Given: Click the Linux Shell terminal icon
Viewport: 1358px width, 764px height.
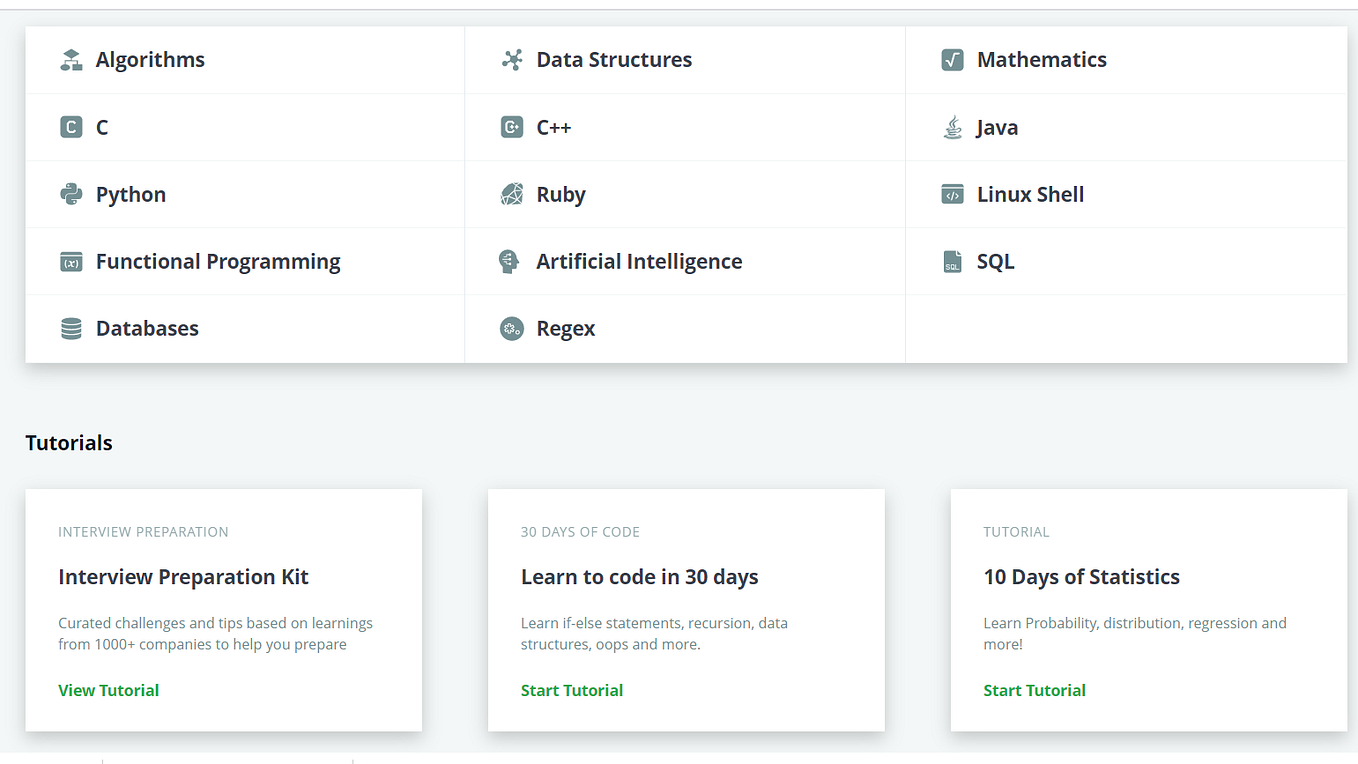Looking at the screenshot, I should 952,194.
